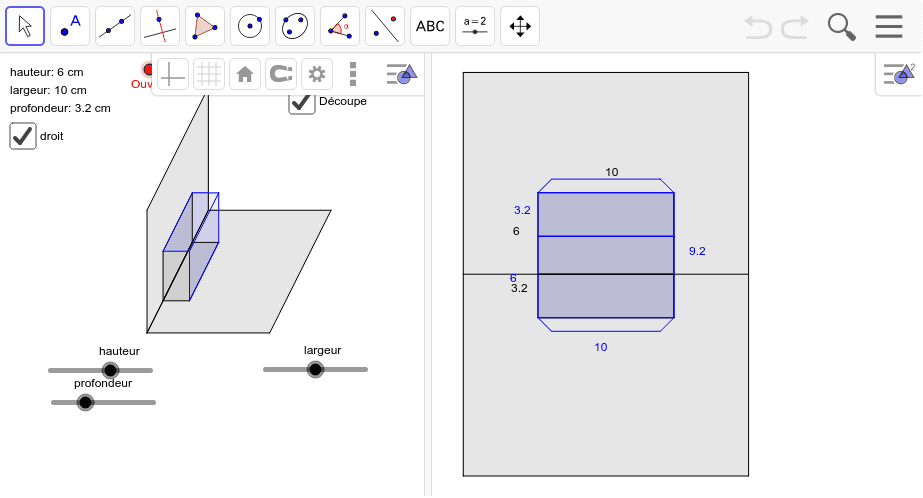Screen dimensions: 923x498
Task: Select the Circle with center tool
Action: [250, 26]
